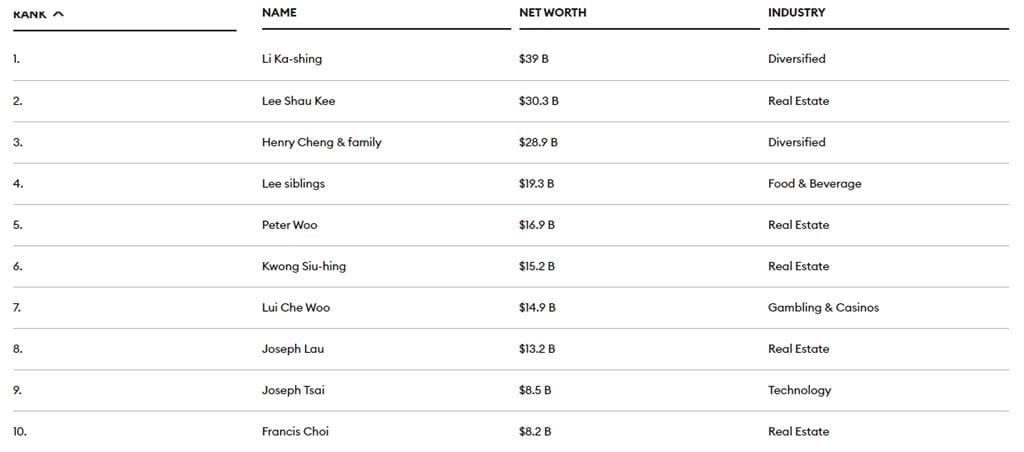
Task: Open Lee Shau Kee's profile
Action: coord(298,101)
